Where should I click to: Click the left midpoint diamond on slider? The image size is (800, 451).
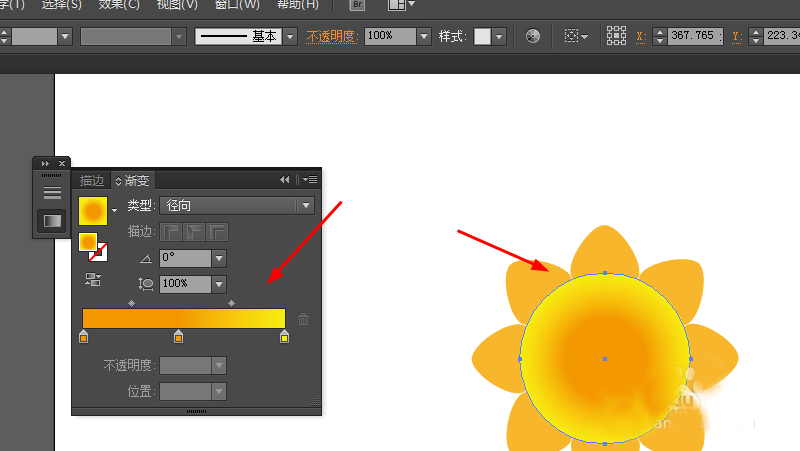132,304
